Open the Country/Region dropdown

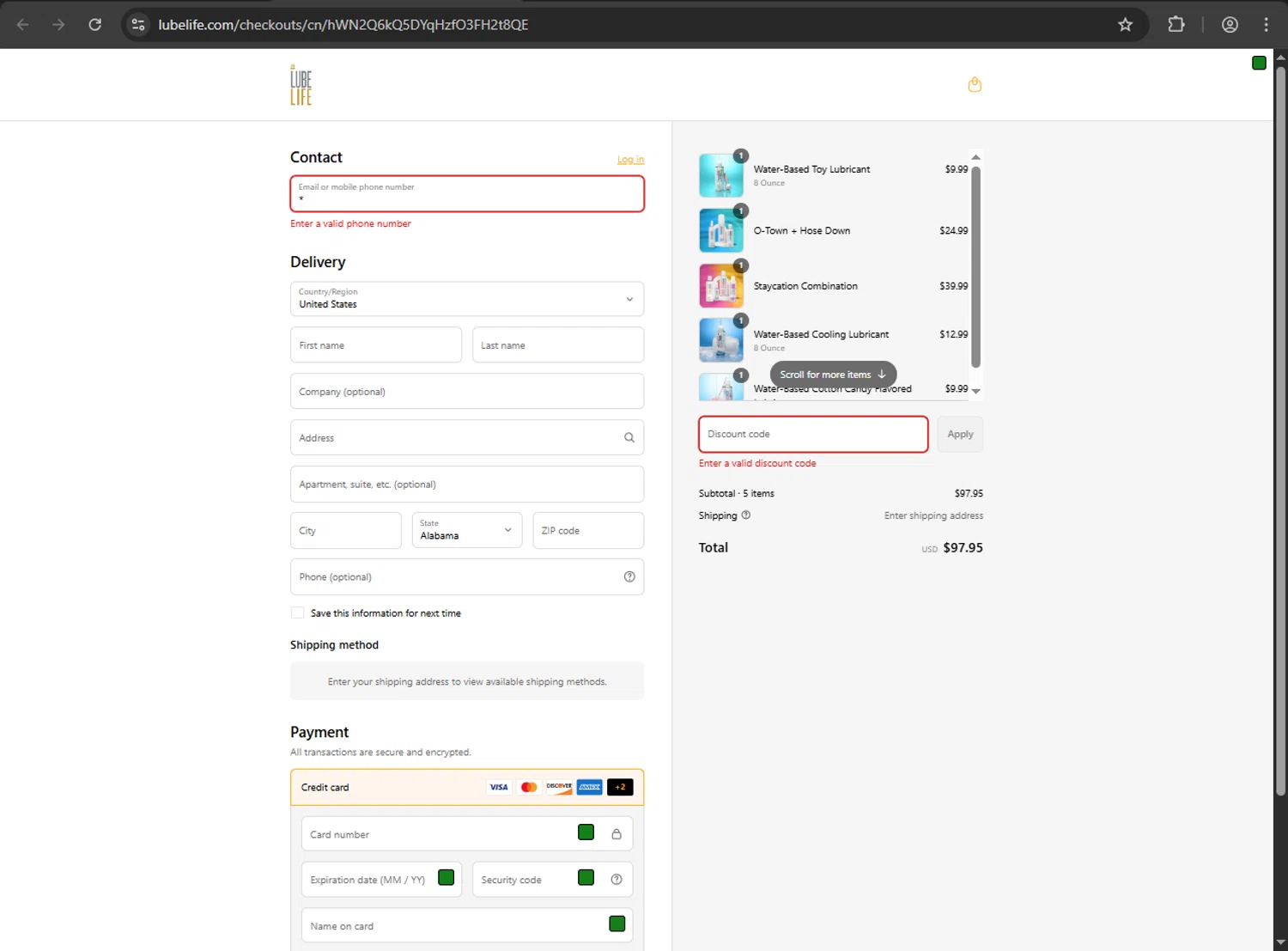point(467,299)
